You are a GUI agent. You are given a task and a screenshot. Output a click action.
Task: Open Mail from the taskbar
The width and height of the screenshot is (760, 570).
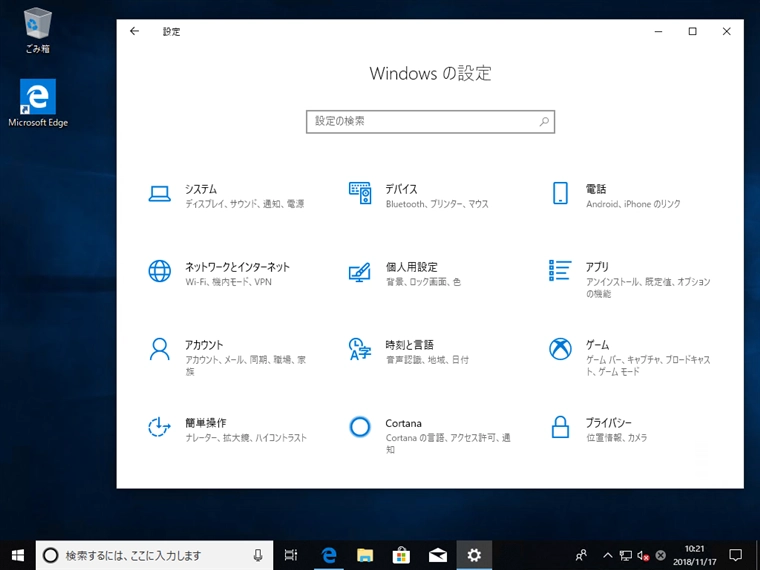tap(438, 555)
